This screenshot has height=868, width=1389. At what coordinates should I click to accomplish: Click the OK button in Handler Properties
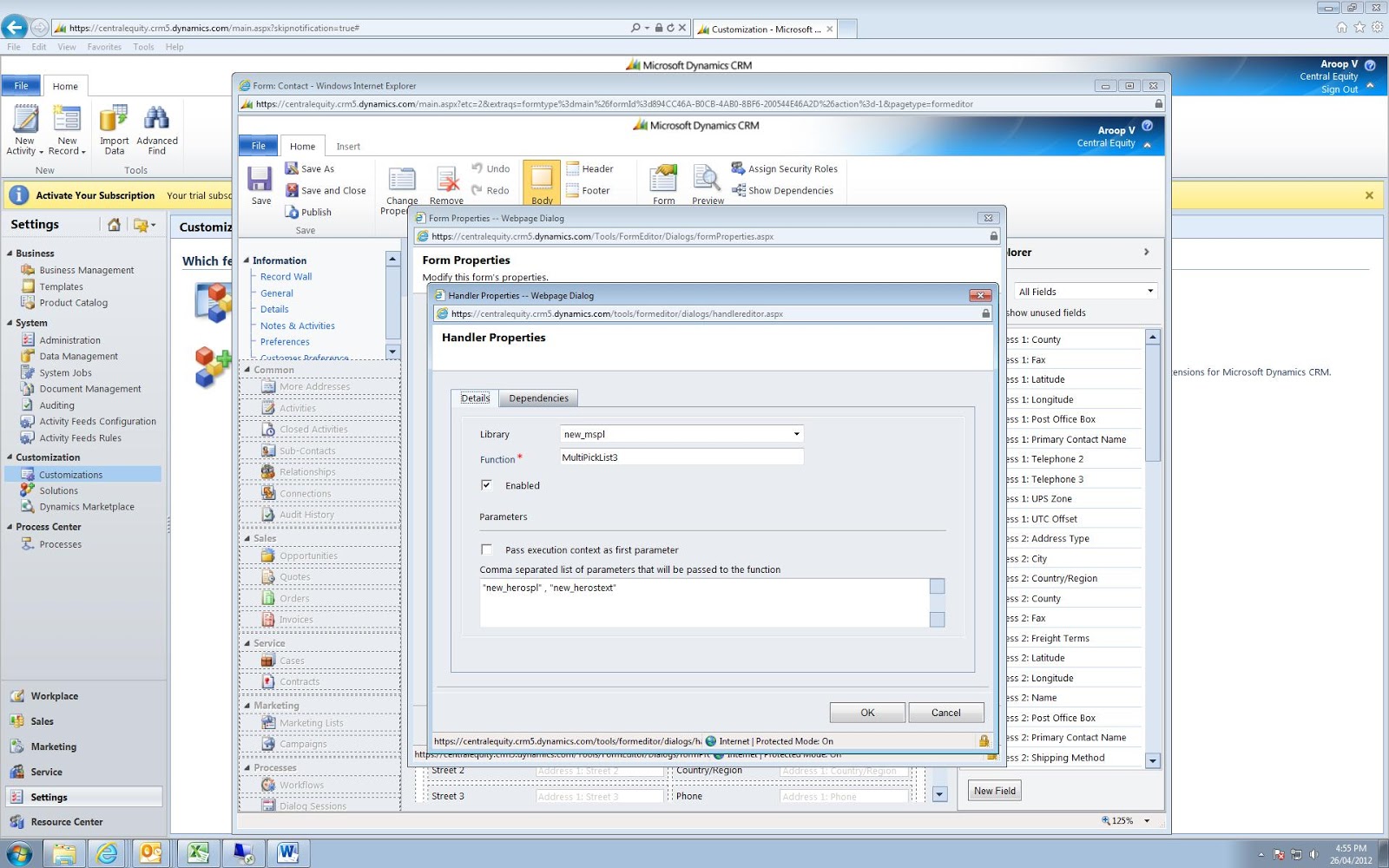(866, 712)
